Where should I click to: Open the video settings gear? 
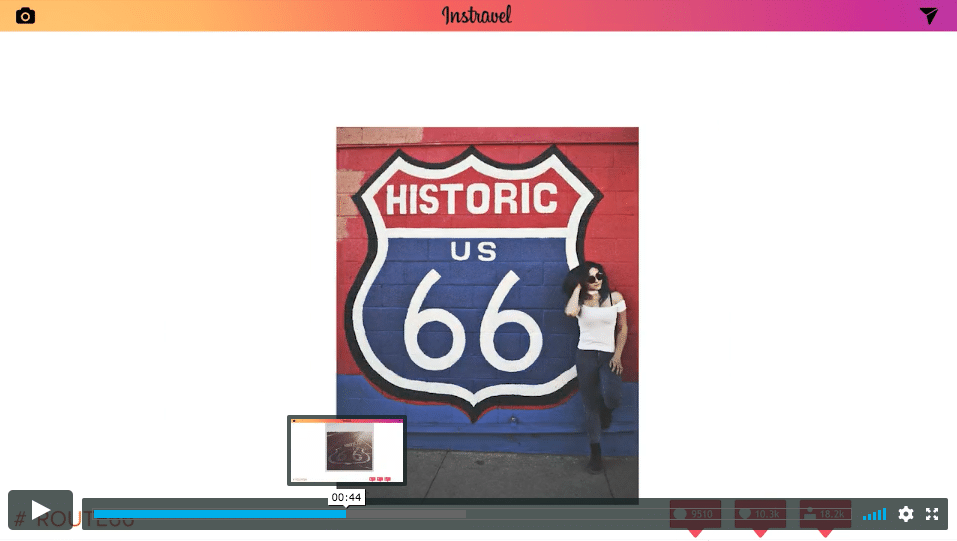[906, 514]
